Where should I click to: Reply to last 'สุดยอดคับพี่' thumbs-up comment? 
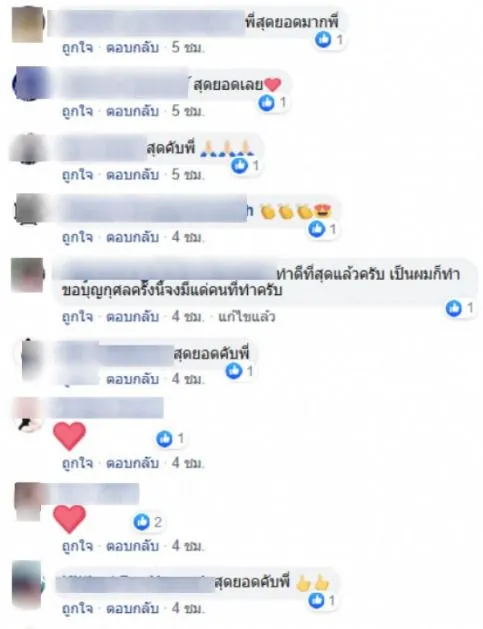click(x=132, y=609)
